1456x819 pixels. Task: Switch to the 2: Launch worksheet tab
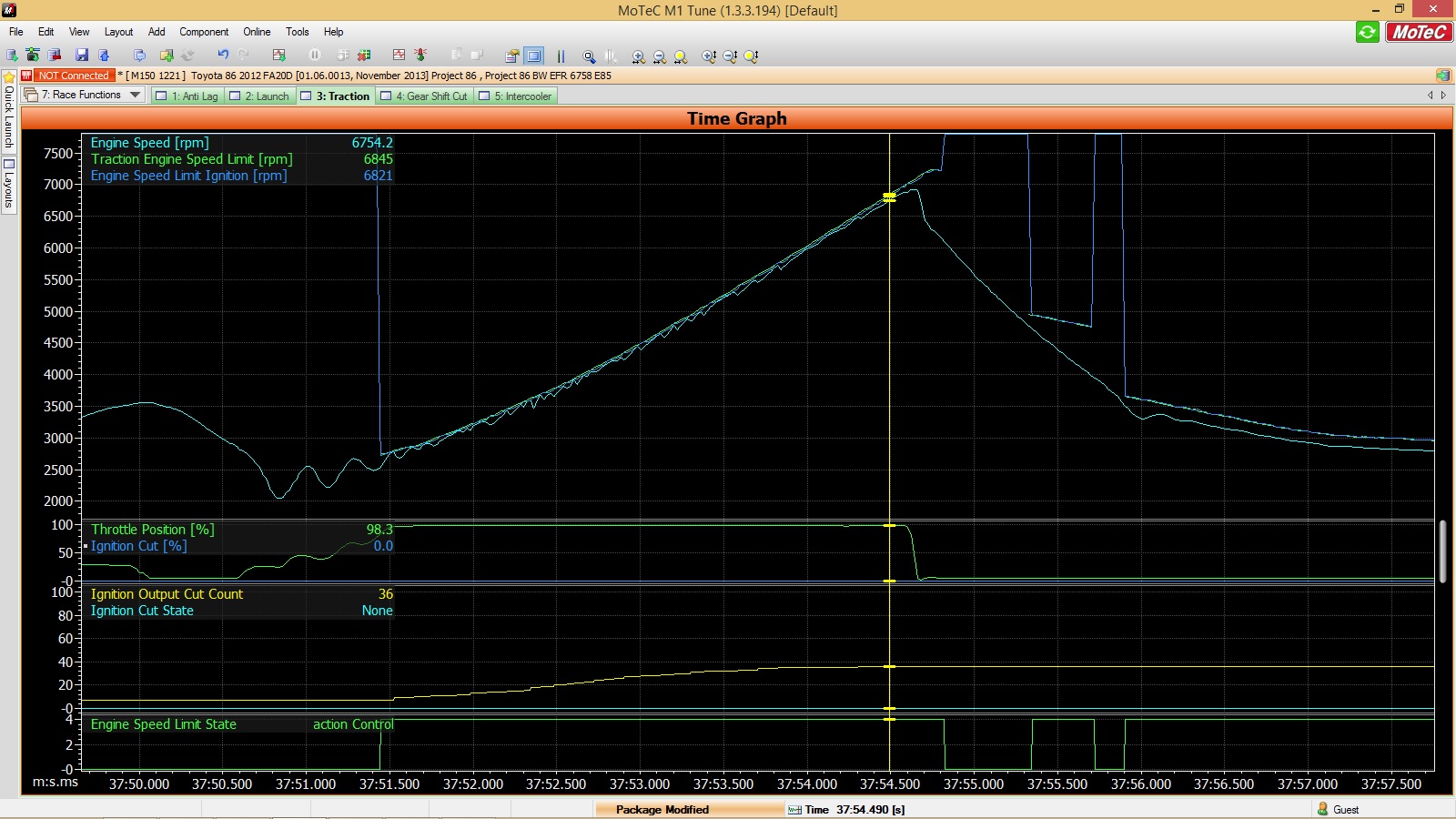259,96
